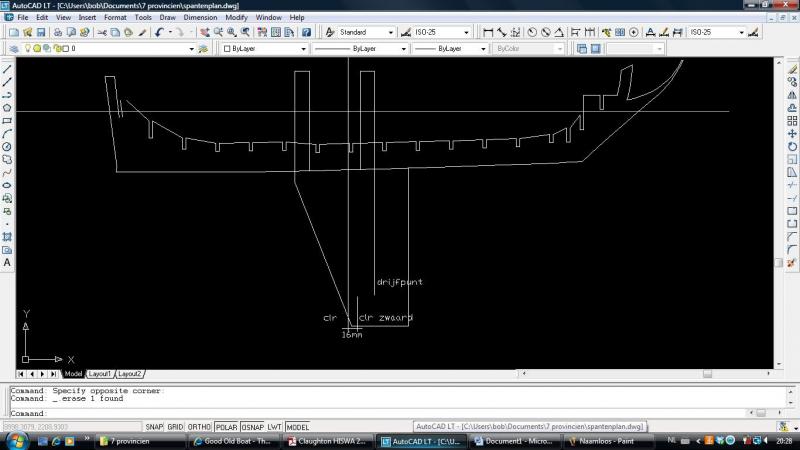This screenshot has height=450, width=800.
Task: Toggle OSNAP in status bar
Action: [x=252, y=427]
